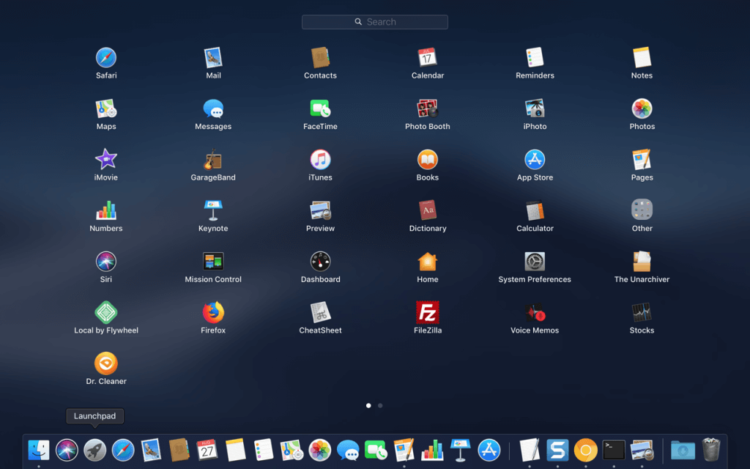The height and width of the screenshot is (469, 750).
Task: Launch the Calculator app
Action: click(534, 211)
